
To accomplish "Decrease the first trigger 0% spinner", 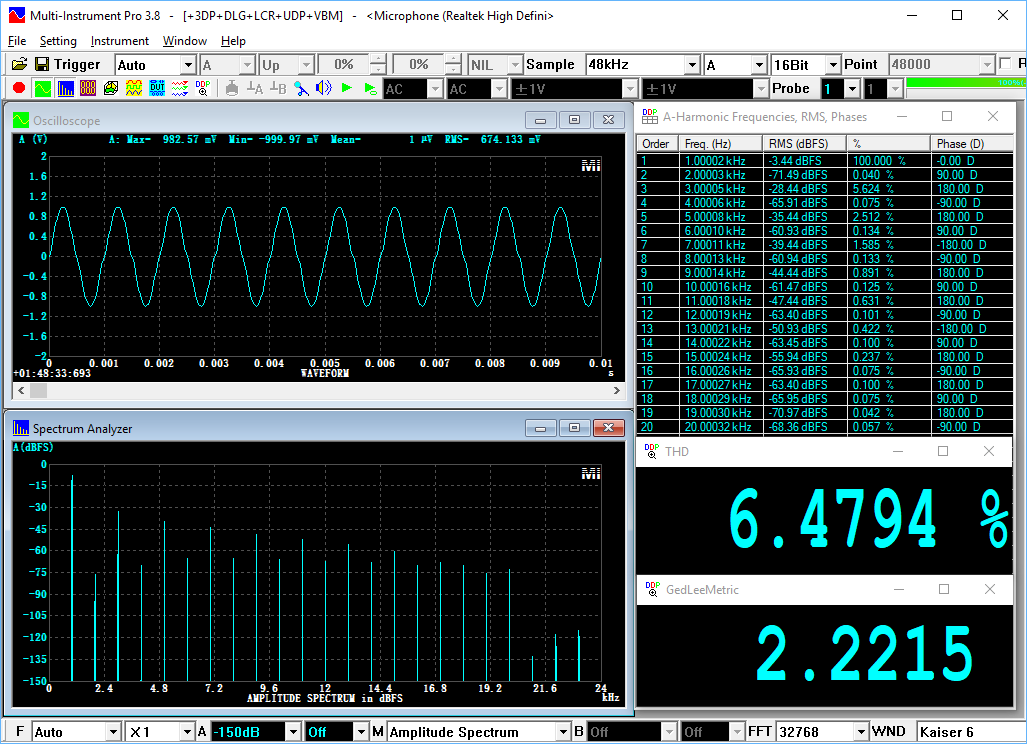I will pyautogui.click(x=378, y=69).
